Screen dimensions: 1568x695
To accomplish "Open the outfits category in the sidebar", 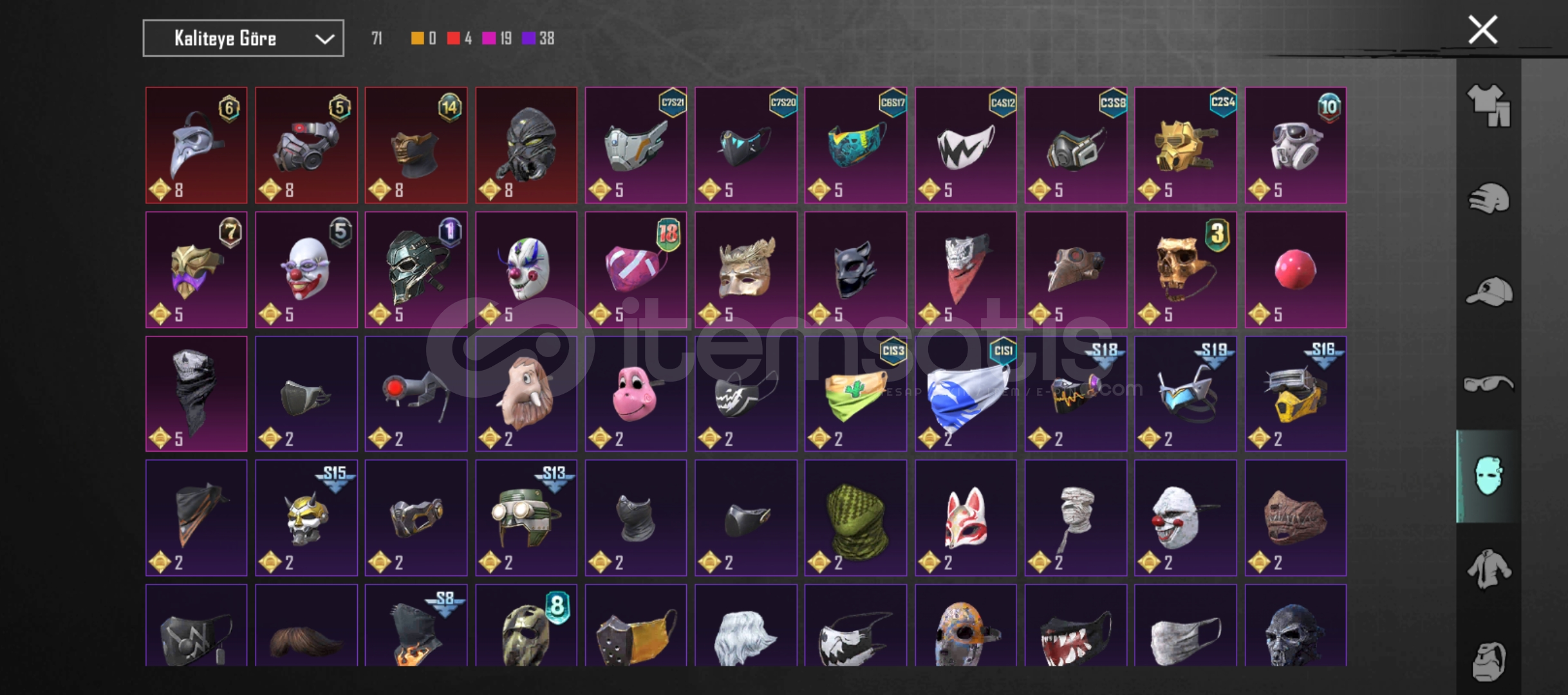I will [1488, 105].
